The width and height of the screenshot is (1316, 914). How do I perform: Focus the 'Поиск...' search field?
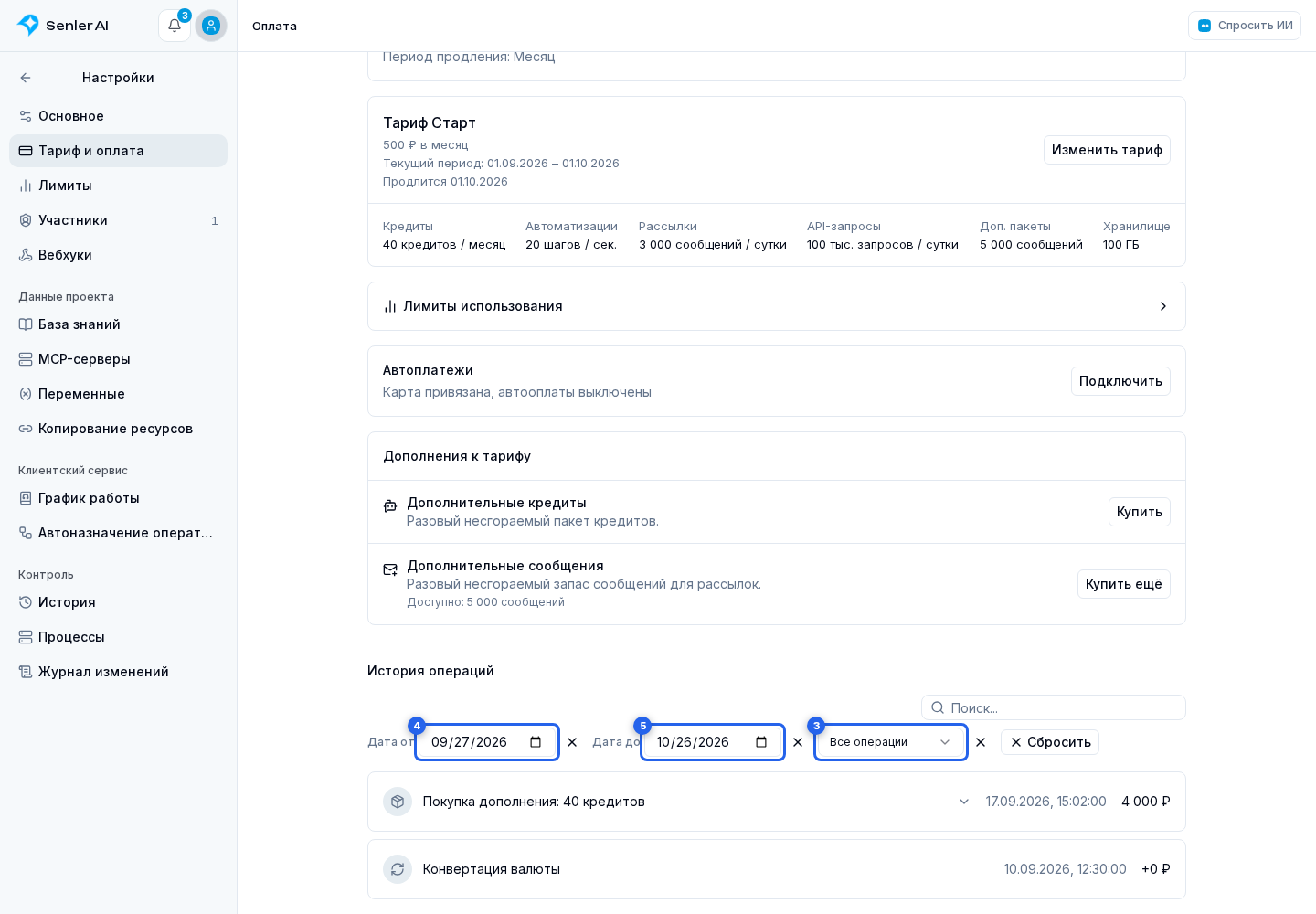(x=1054, y=707)
